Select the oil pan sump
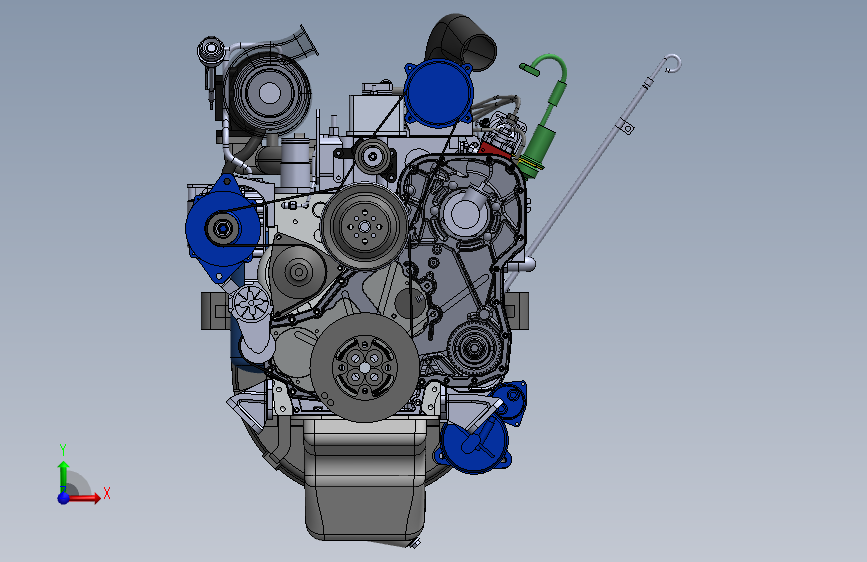 coord(365,481)
